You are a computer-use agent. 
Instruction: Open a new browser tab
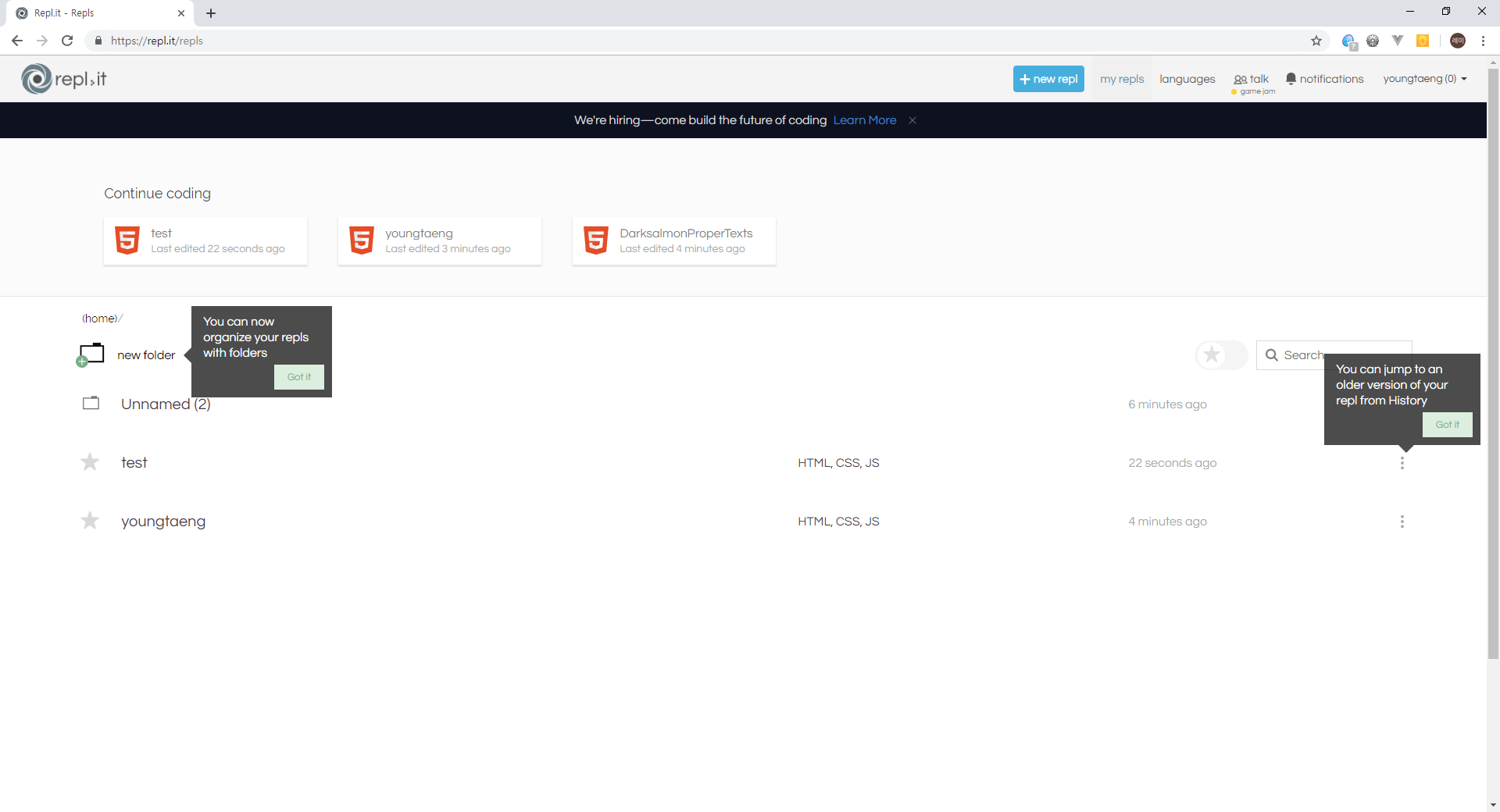click(x=211, y=13)
